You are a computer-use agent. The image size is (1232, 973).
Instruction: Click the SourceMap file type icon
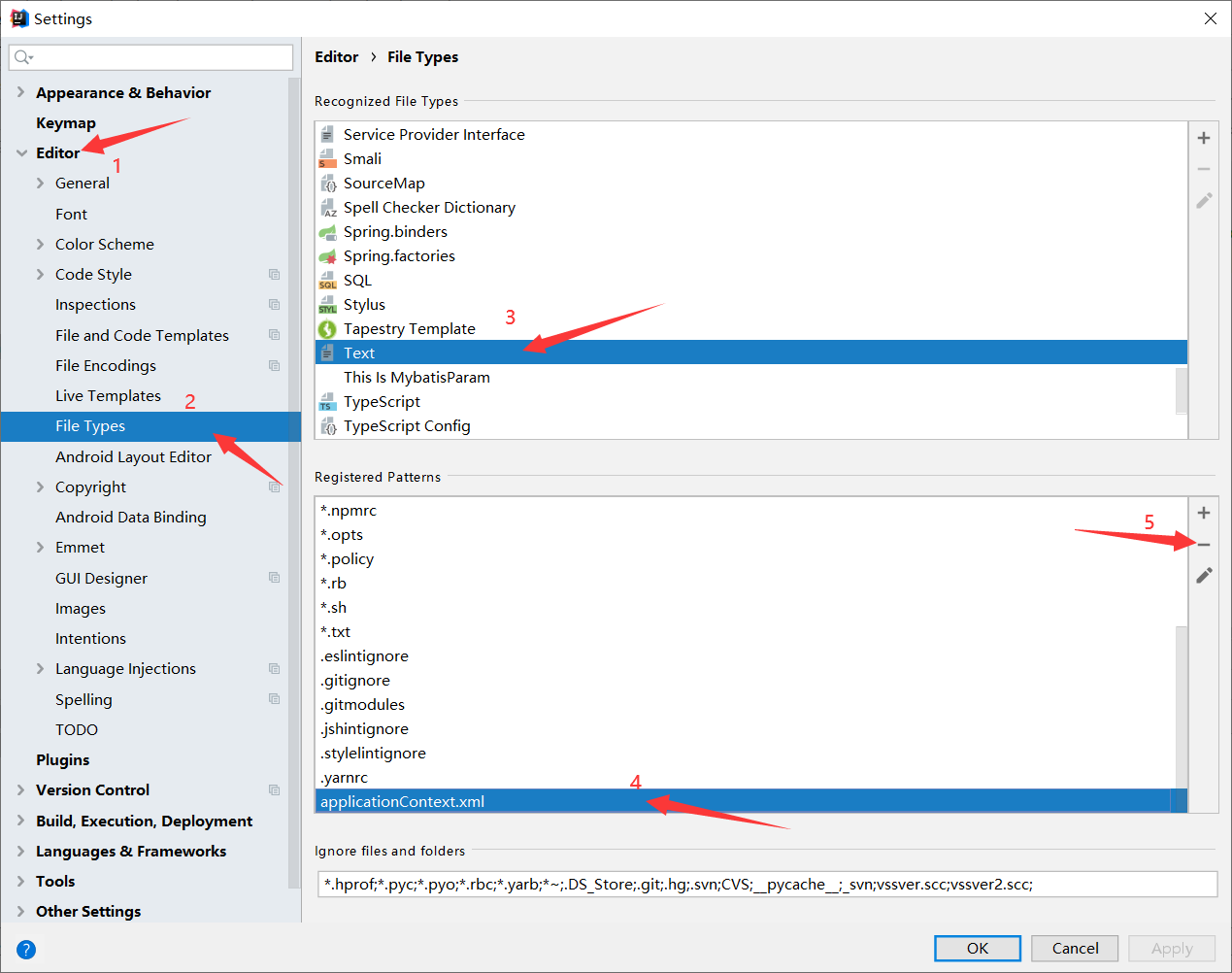pos(328,183)
